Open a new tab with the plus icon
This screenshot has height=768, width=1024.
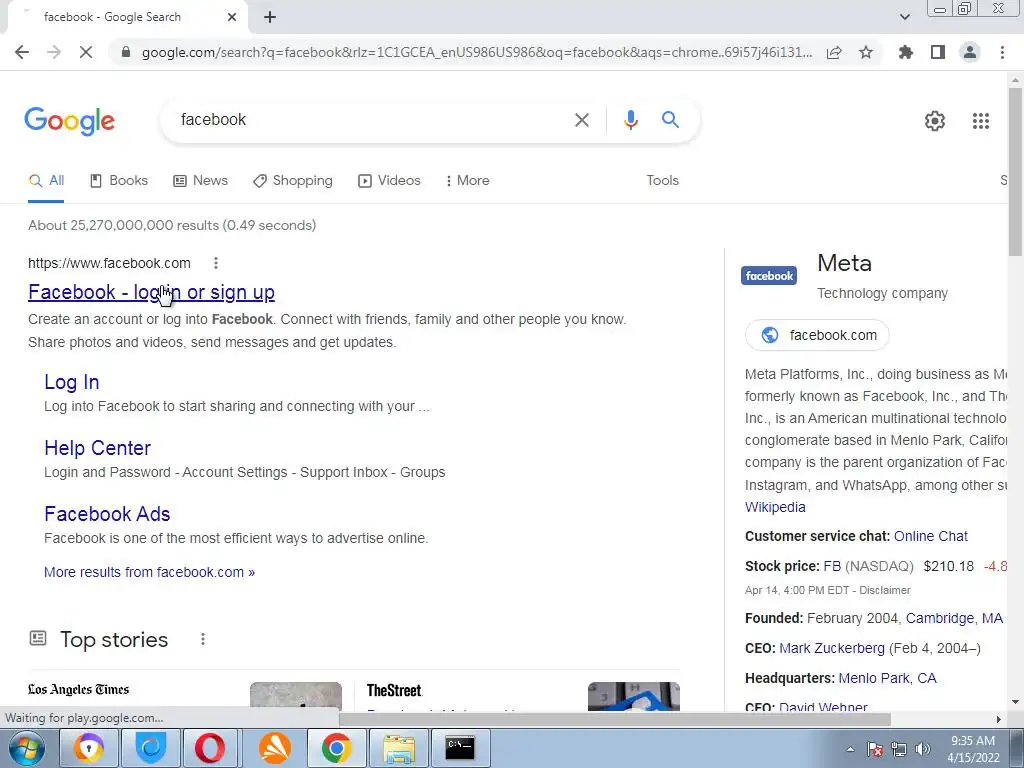tap(270, 17)
